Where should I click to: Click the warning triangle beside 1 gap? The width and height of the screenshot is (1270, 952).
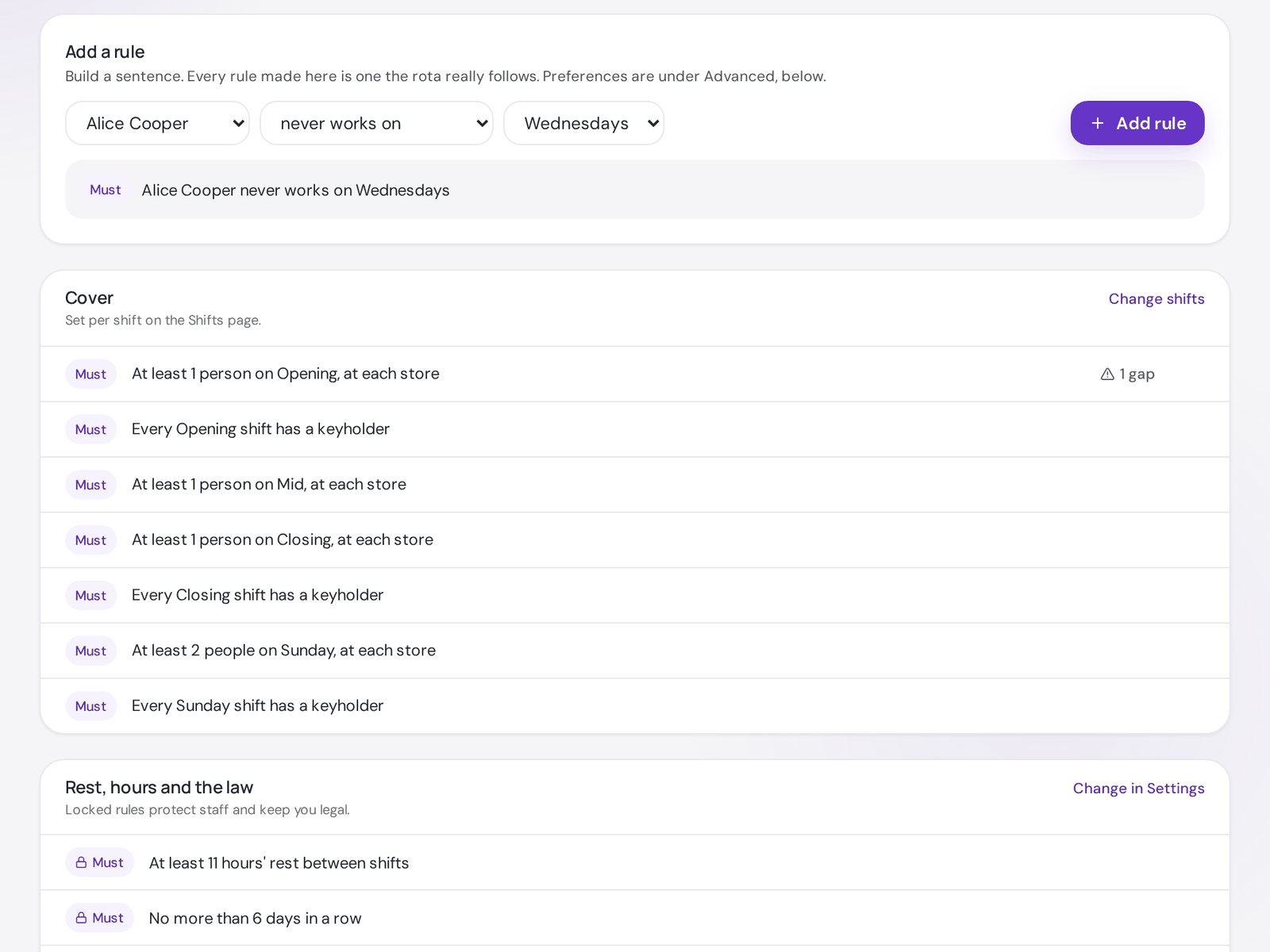(1107, 374)
